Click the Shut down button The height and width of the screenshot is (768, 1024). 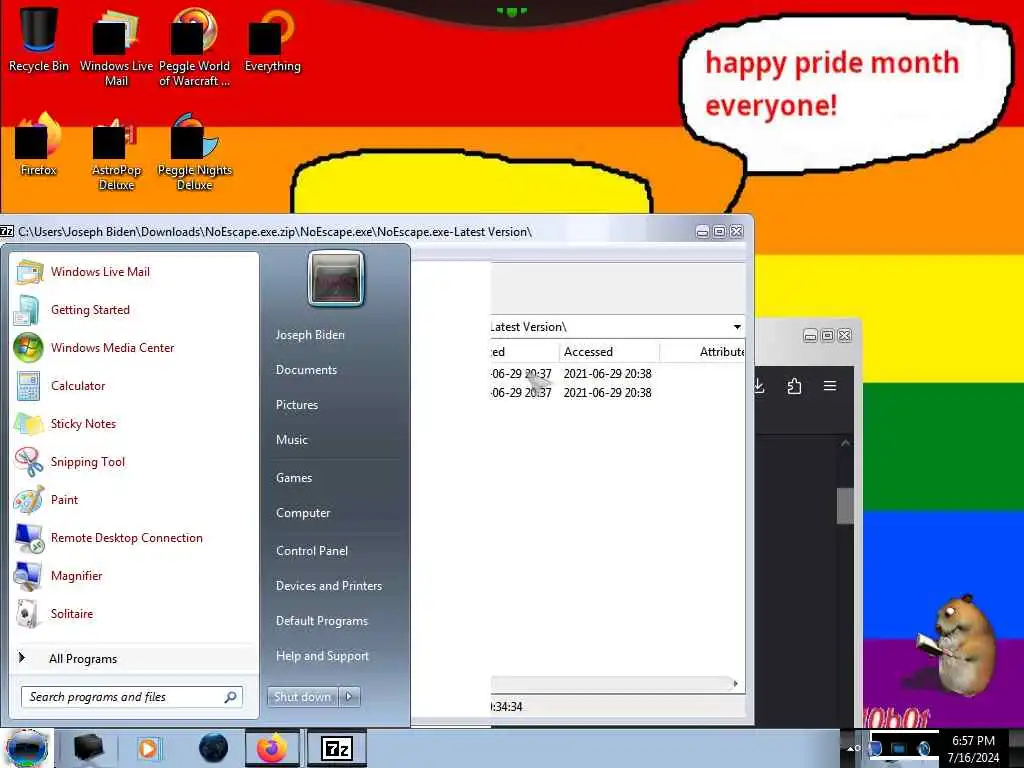pyautogui.click(x=302, y=697)
